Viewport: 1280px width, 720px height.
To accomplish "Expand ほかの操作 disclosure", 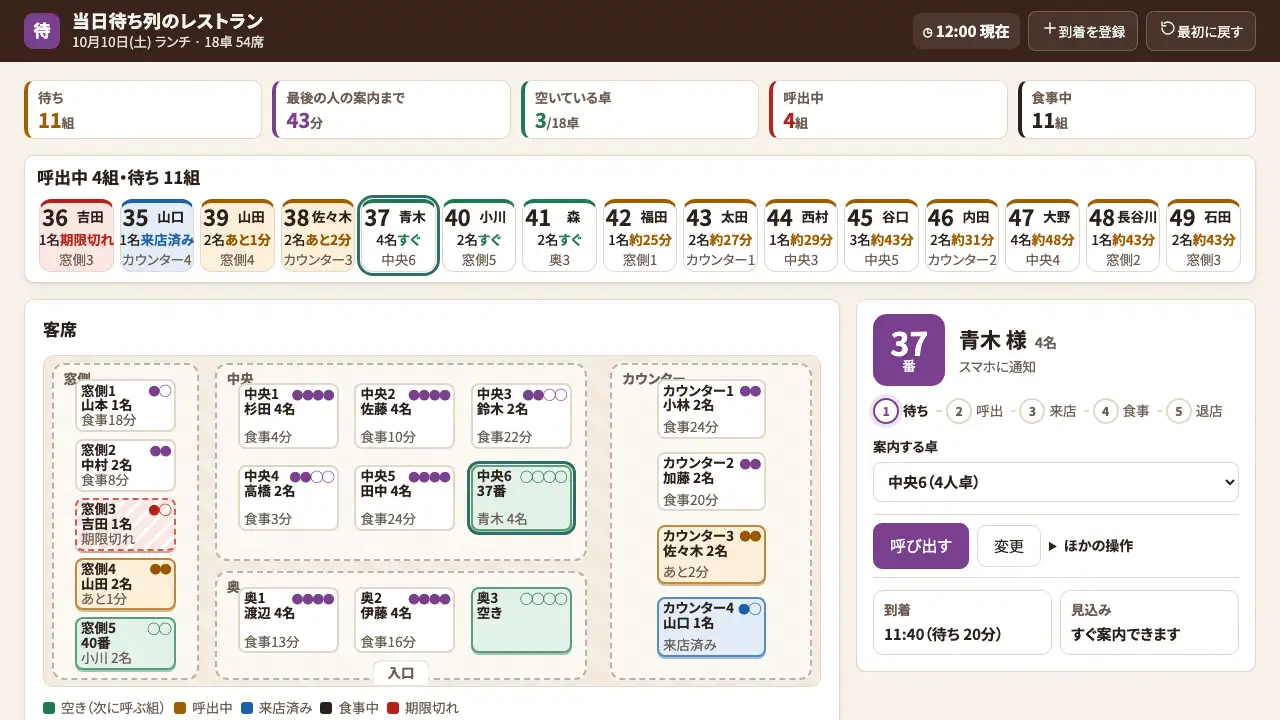I will tap(1091, 546).
